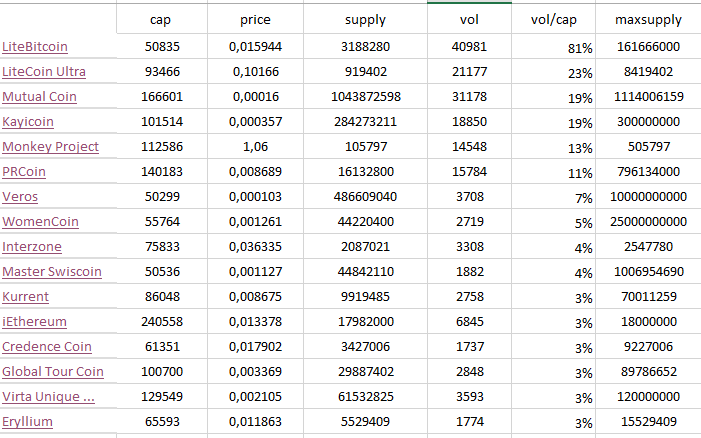Select LiteBitcoin's 81% vol/cap cell
This screenshot has height=438, width=701.
pyautogui.click(x=556, y=47)
